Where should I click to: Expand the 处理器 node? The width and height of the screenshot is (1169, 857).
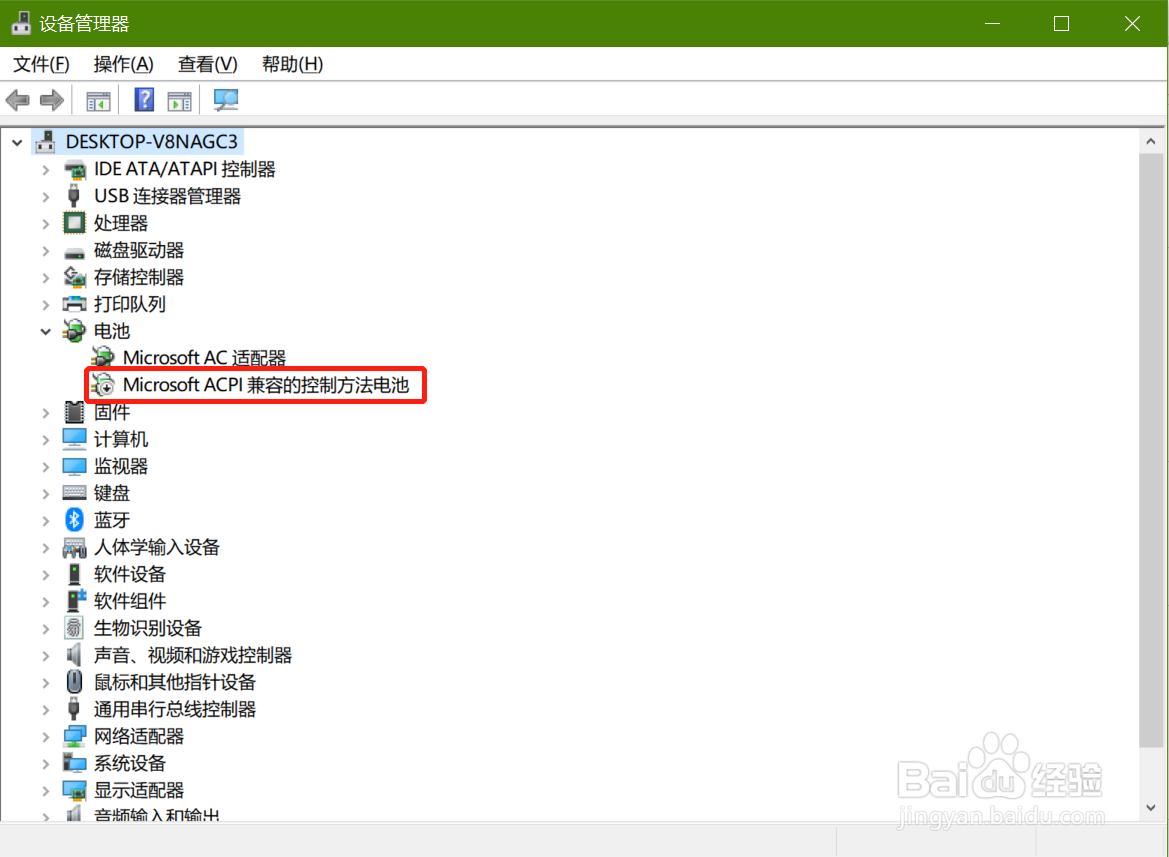(45, 224)
